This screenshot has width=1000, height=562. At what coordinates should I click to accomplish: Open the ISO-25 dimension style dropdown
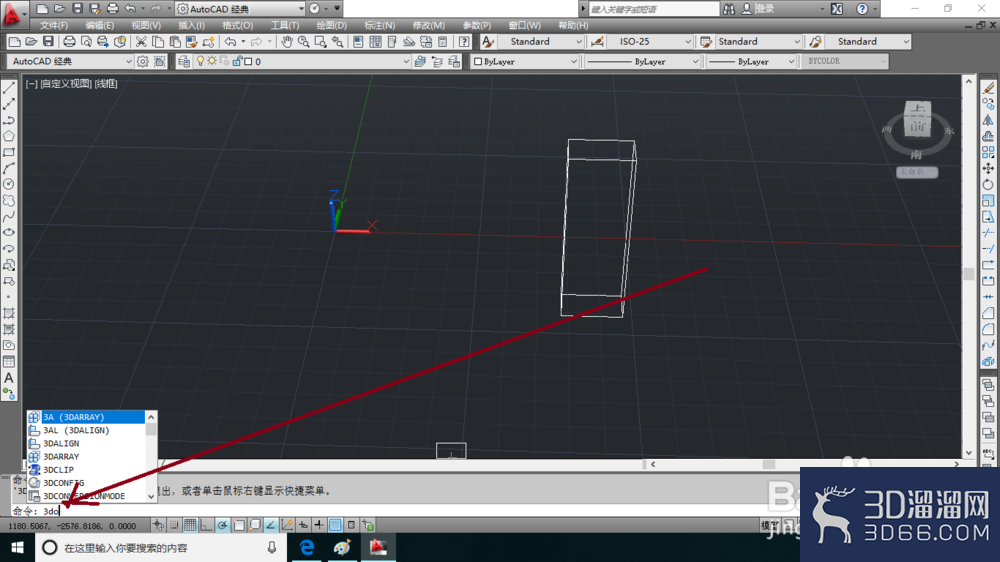[x=652, y=41]
